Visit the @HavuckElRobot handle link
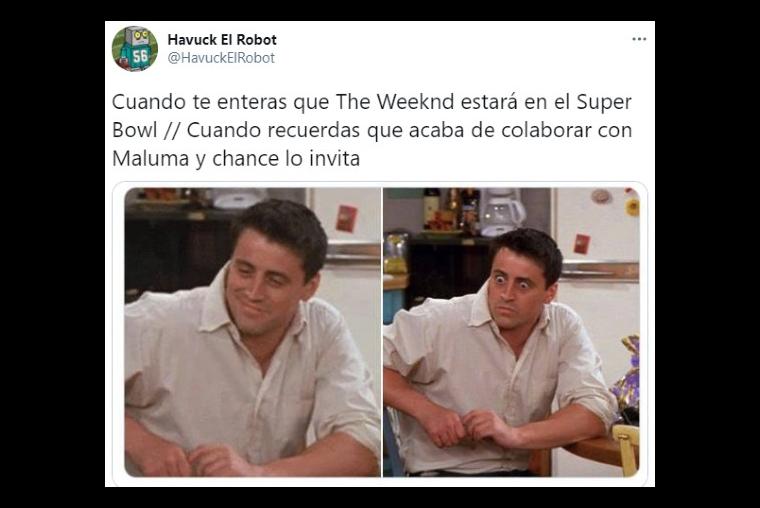 coord(221,58)
